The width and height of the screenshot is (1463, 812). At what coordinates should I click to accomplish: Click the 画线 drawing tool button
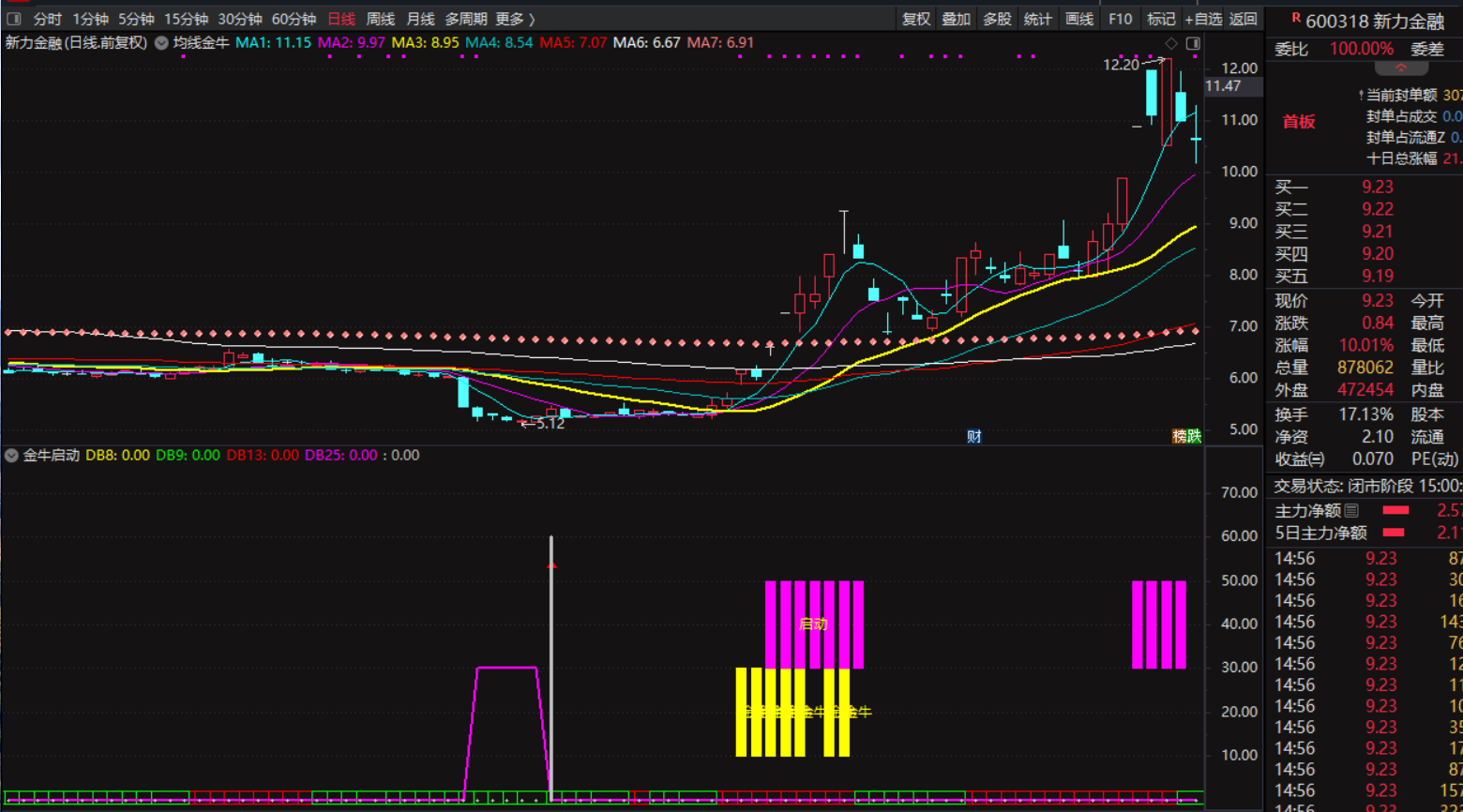[x=1079, y=19]
